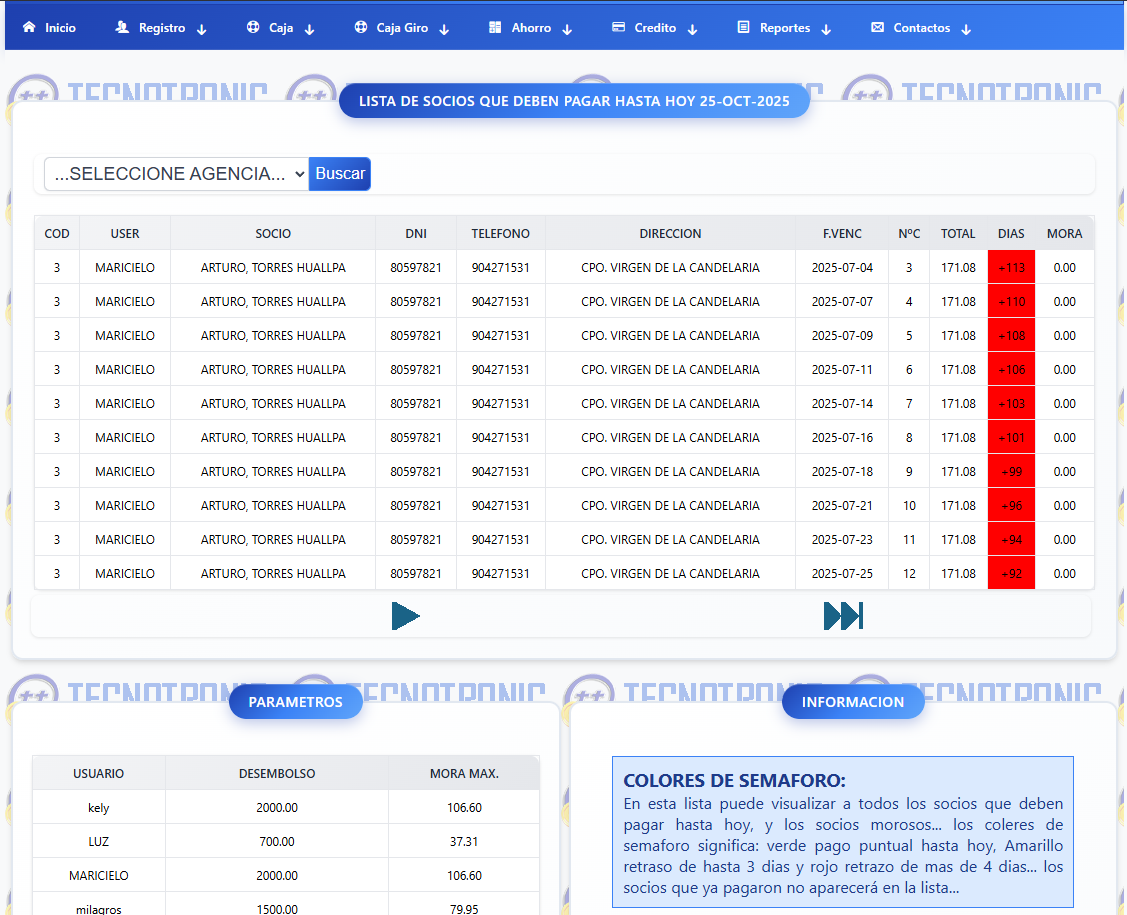Click the PARAMETROS section header
The width and height of the screenshot is (1127, 915).
tap(295, 702)
